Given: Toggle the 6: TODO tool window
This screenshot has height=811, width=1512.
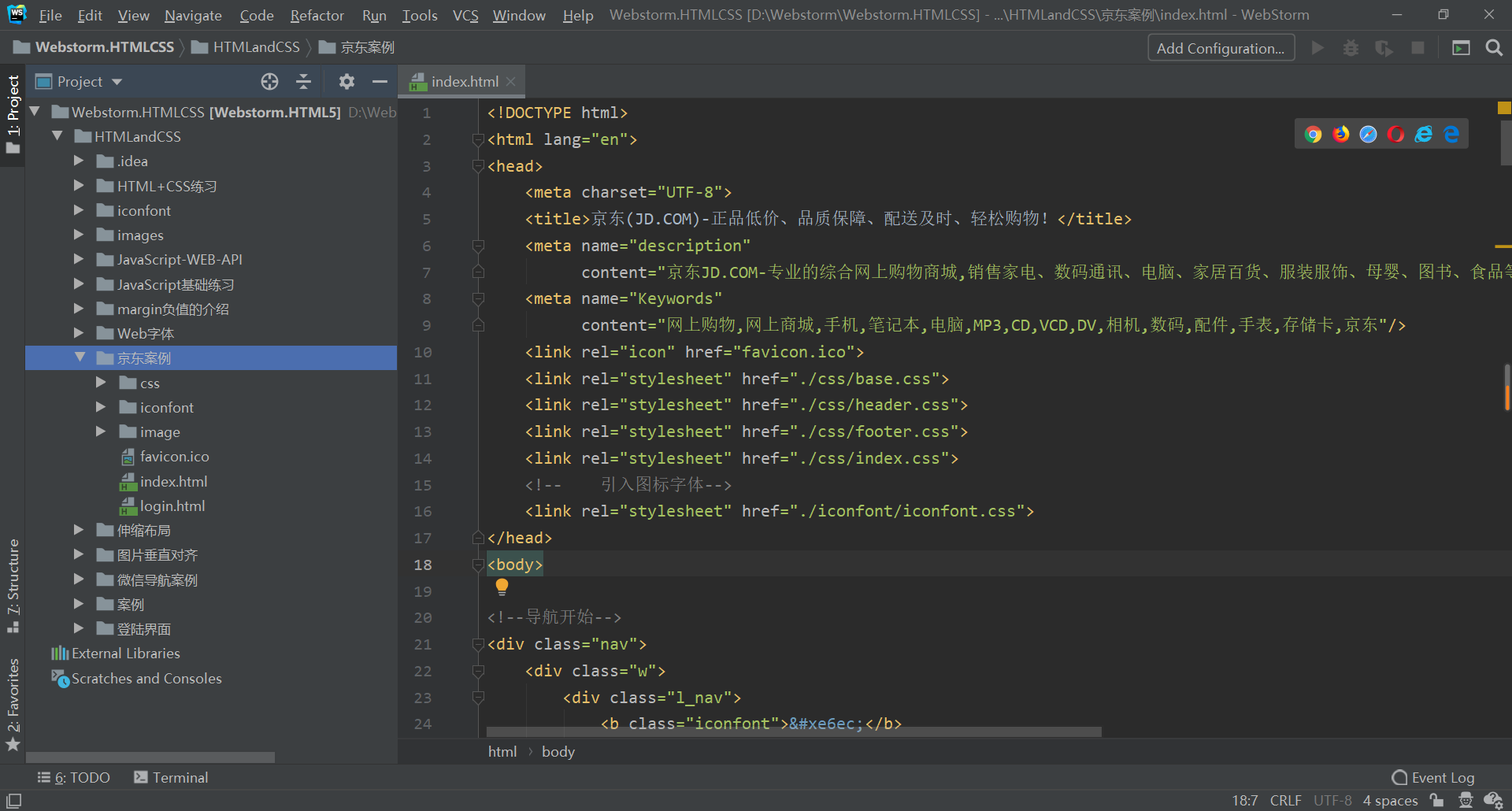Looking at the screenshot, I should coord(74,778).
